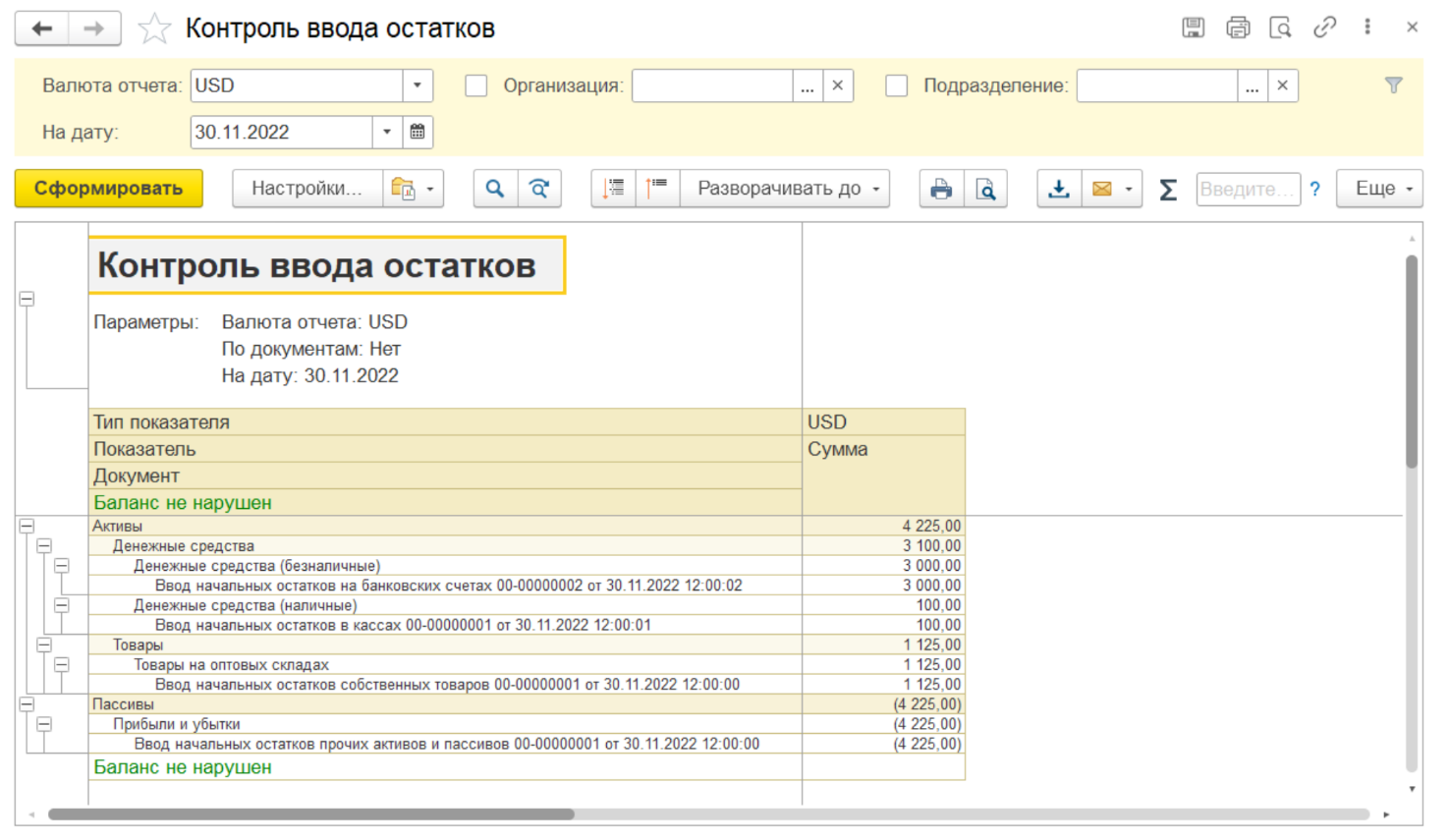Viewport: 1449px width, 840px height.
Task: Collapse the Пассивы group in report
Action: (x=27, y=704)
